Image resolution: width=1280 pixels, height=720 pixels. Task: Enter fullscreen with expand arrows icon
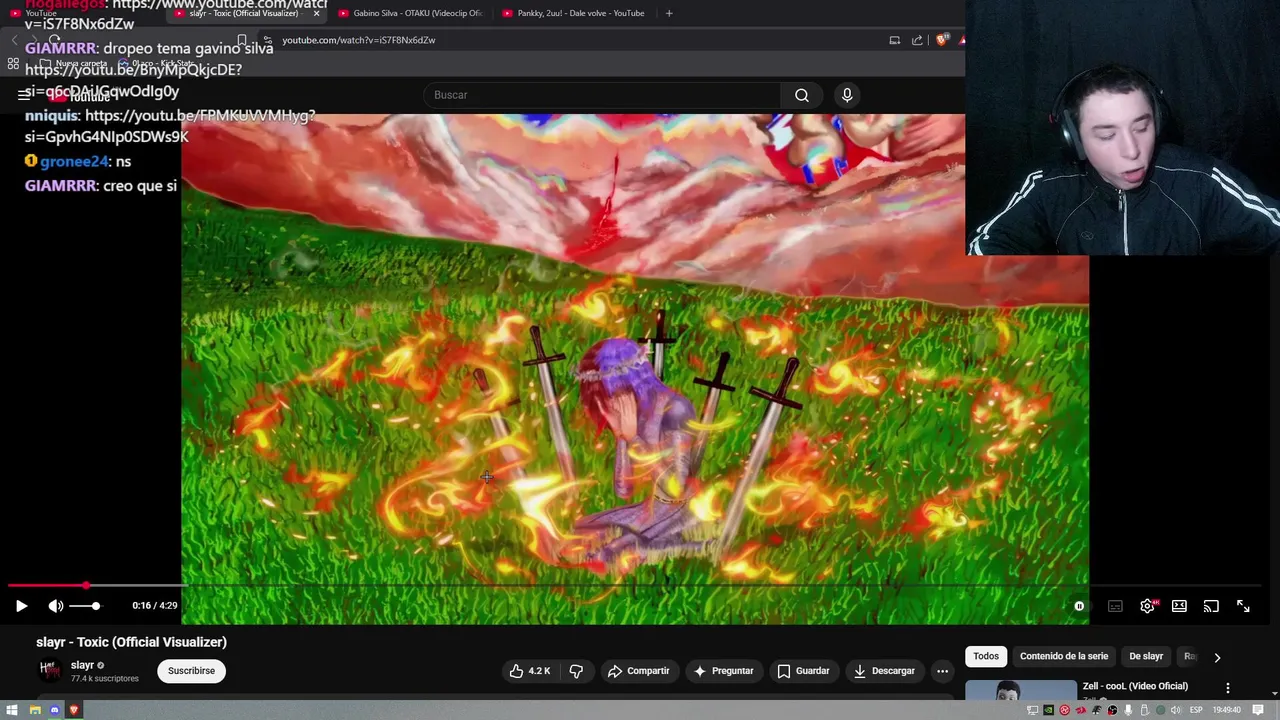click(1243, 606)
